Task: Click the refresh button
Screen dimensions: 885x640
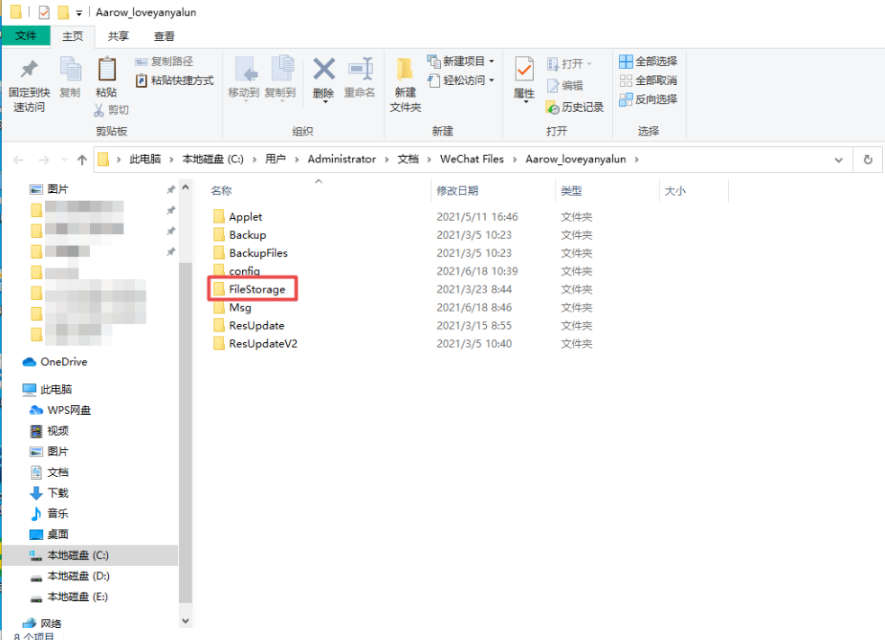Action: click(x=868, y=160)
